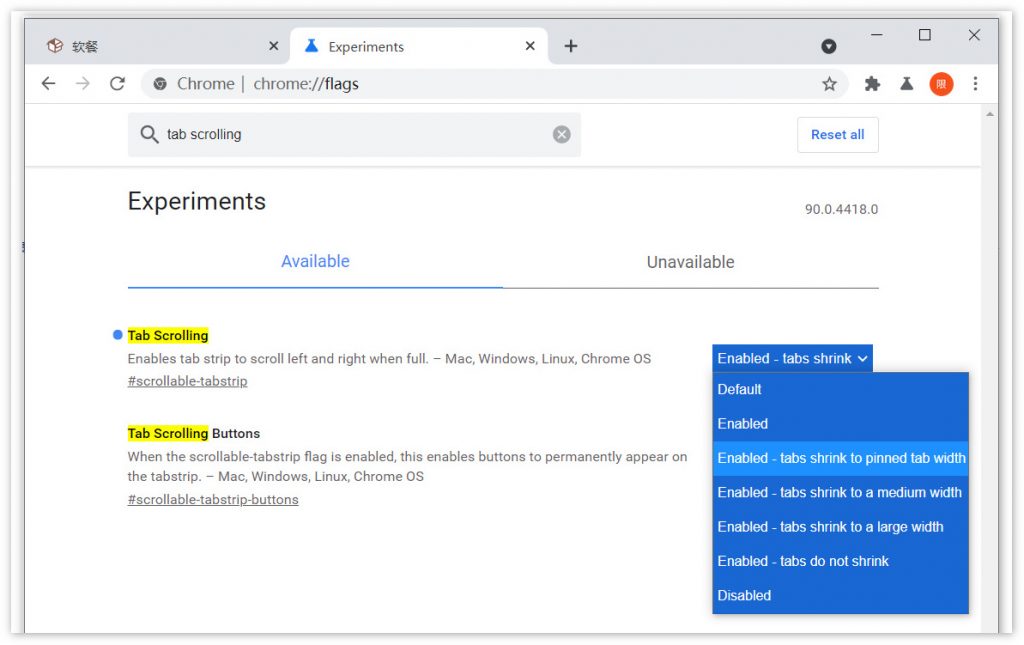Open the #scrollable-tabstrip-buttons link
Viewport: 1024px width, 645px height.
(213, 499)
